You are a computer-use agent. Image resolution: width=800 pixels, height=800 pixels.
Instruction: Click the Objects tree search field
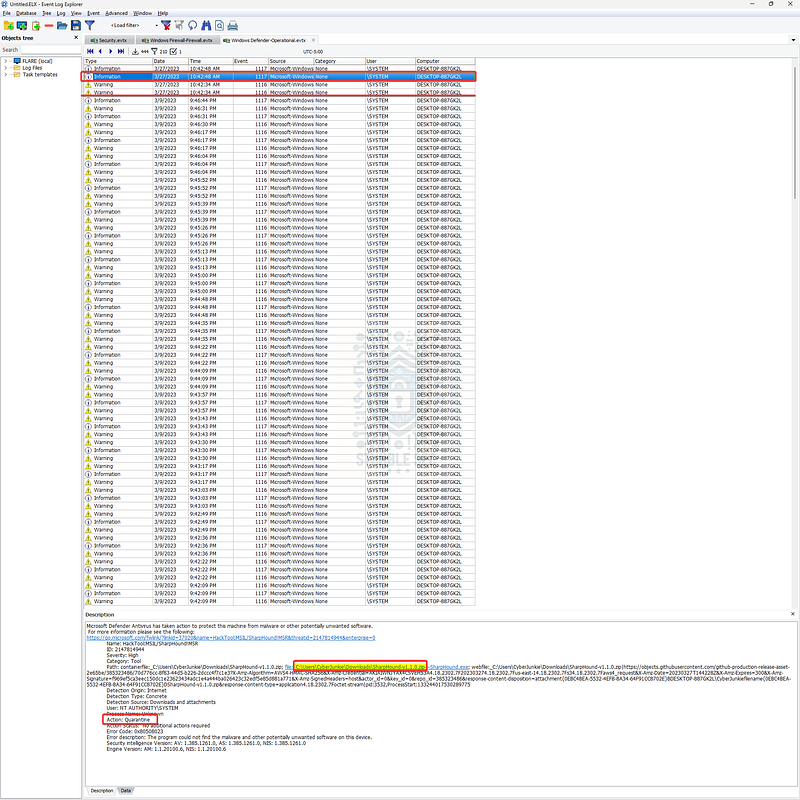pos(51,50)
